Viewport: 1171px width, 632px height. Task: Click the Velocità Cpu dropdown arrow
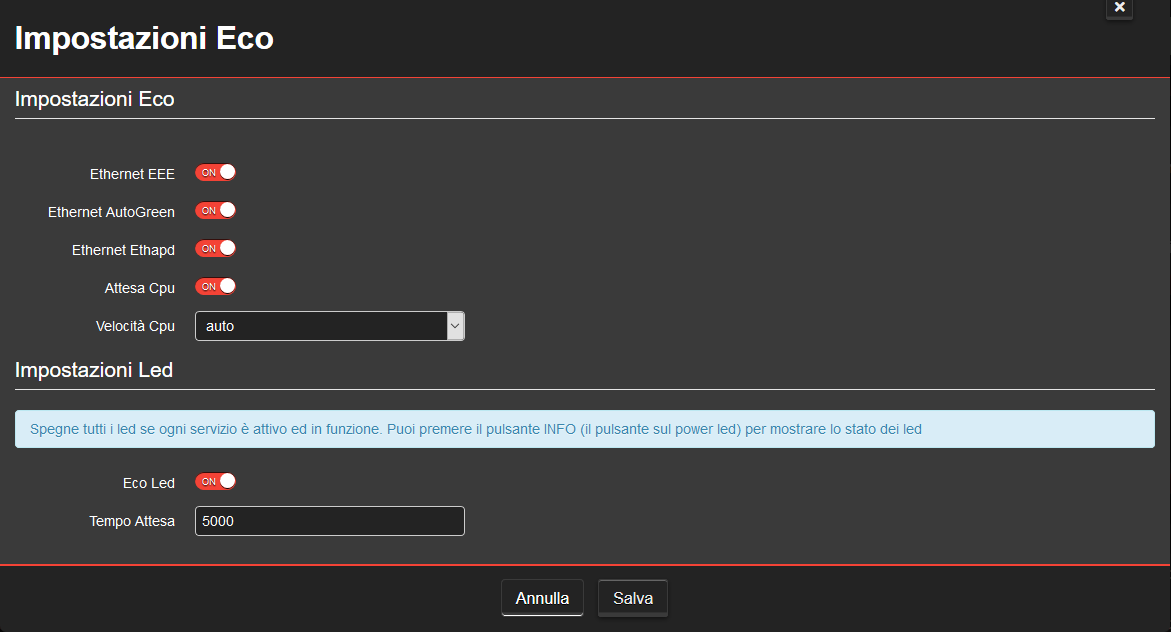click(456, 325)
